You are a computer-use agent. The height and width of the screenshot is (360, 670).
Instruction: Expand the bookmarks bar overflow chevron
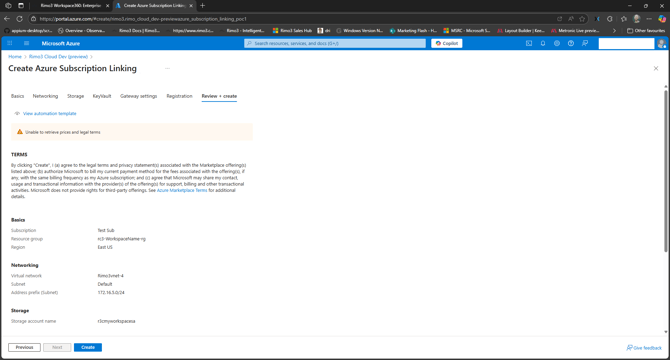point(614,31)
